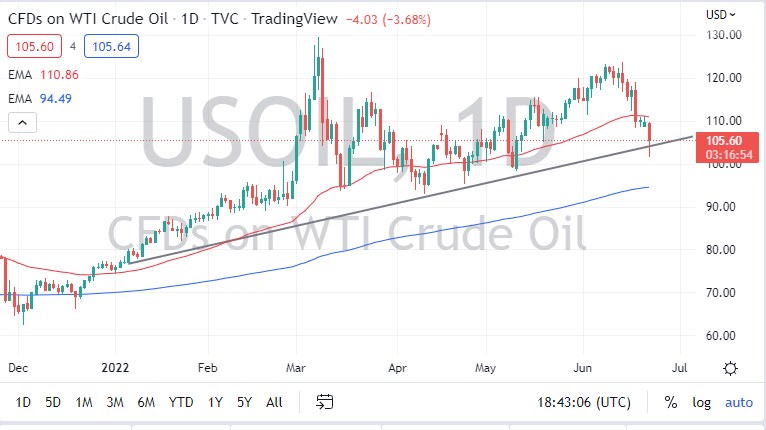Toggle auto scale mode

coord(738,402)
